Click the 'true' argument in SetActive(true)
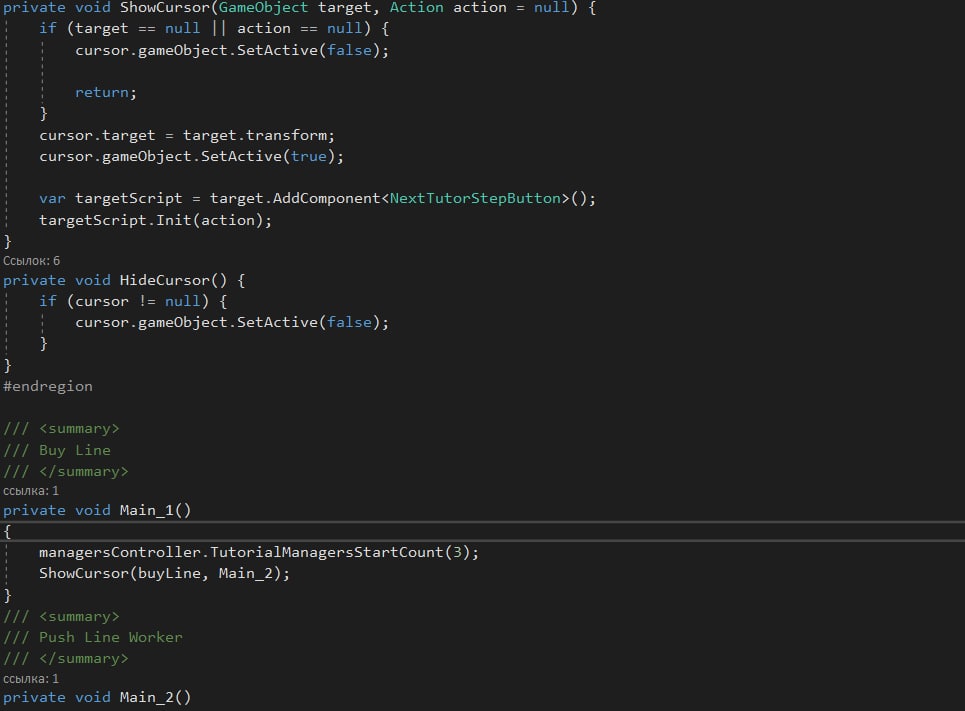This screenshot has height=711, width=965. point(308,156)
